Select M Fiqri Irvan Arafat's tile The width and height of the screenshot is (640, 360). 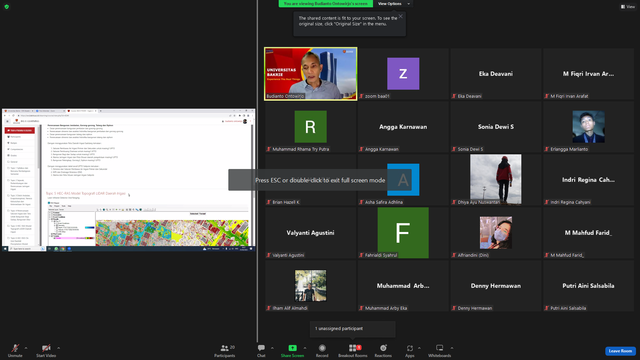(588, 73)
